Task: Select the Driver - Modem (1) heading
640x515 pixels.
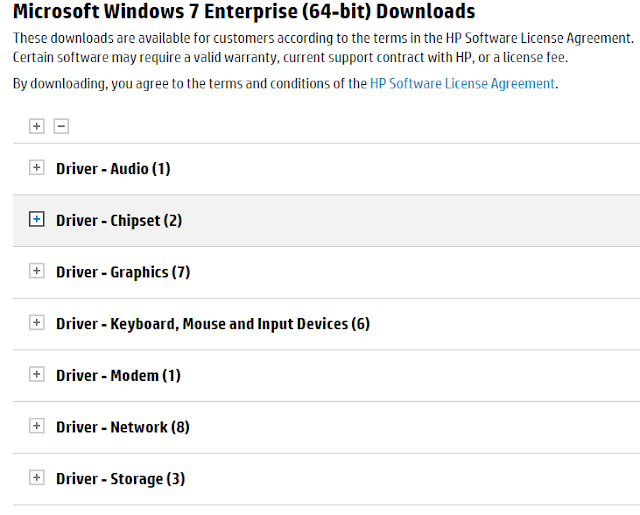Action: (118, 376)
